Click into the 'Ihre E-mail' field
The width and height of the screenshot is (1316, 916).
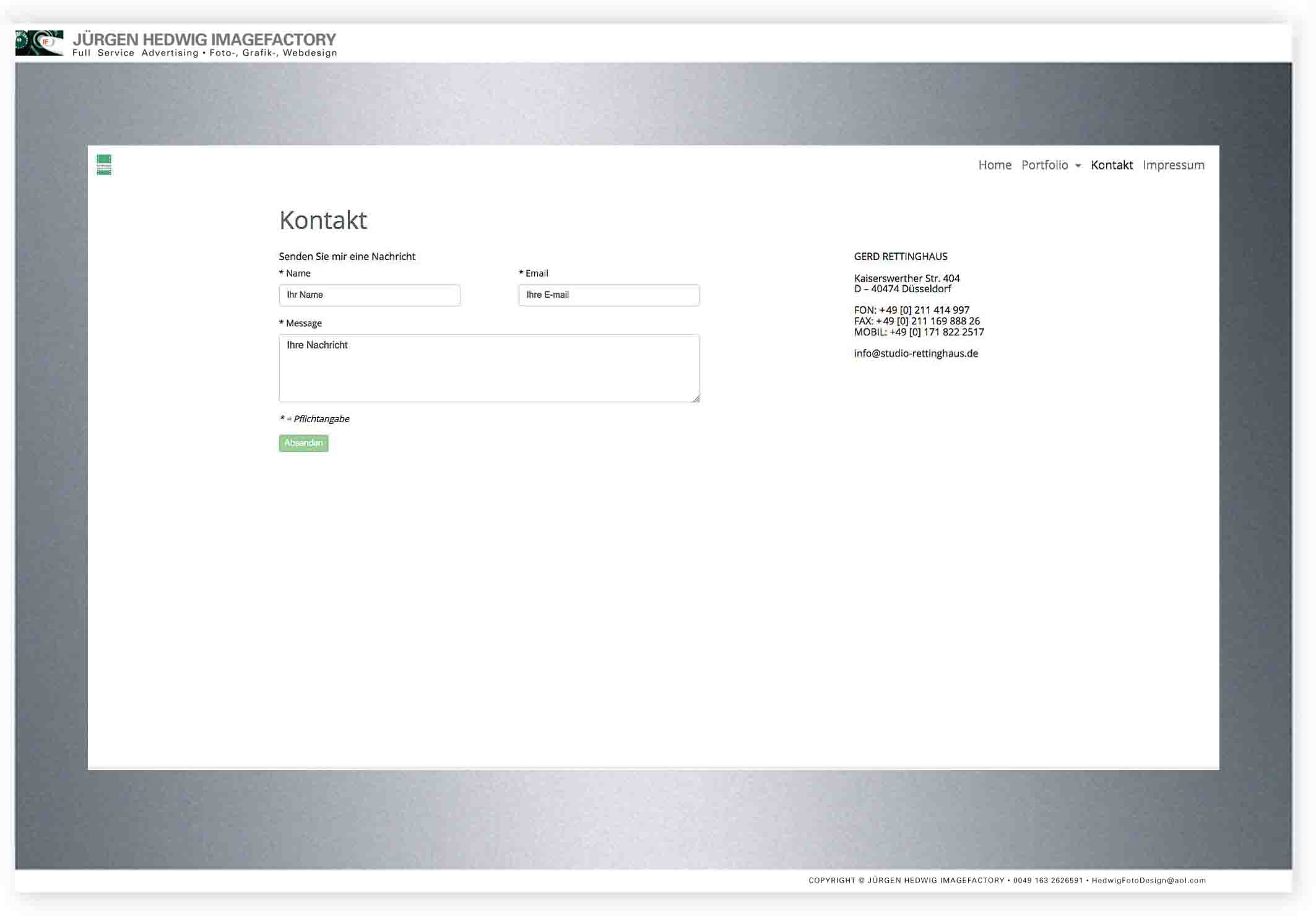(608, 295)
